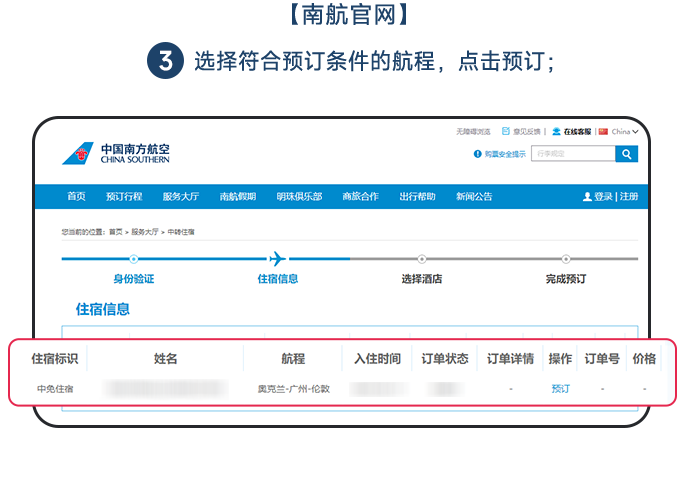Click 在线客服 link
Screen dimensions: 696x491
[x=577, y=132]
